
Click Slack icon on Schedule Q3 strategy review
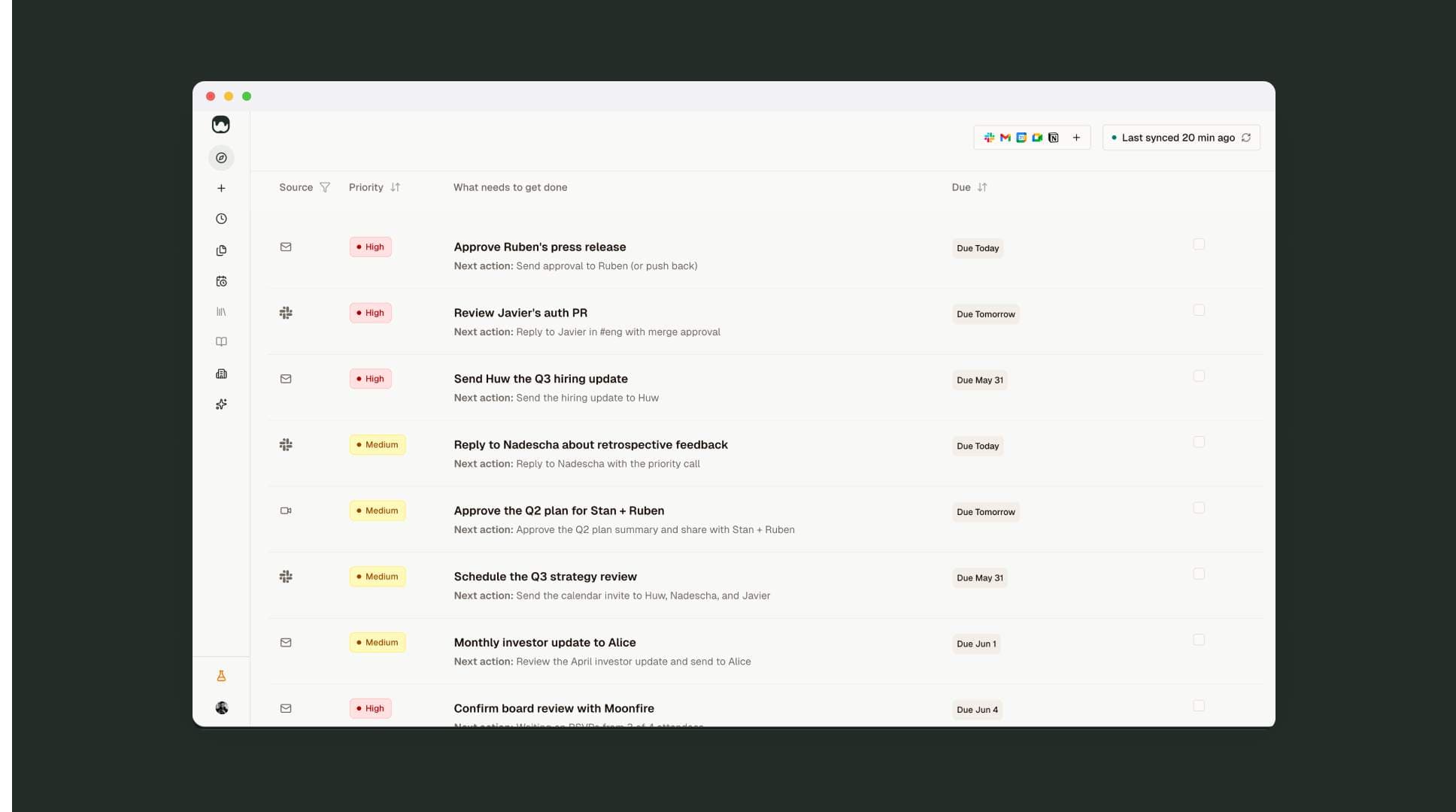[286, 577]
